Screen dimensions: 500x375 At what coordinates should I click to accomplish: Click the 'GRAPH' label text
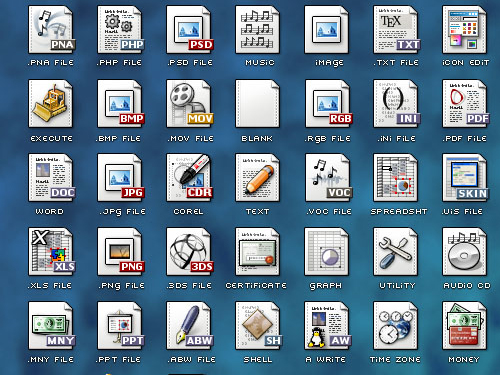tap(326, 286)
